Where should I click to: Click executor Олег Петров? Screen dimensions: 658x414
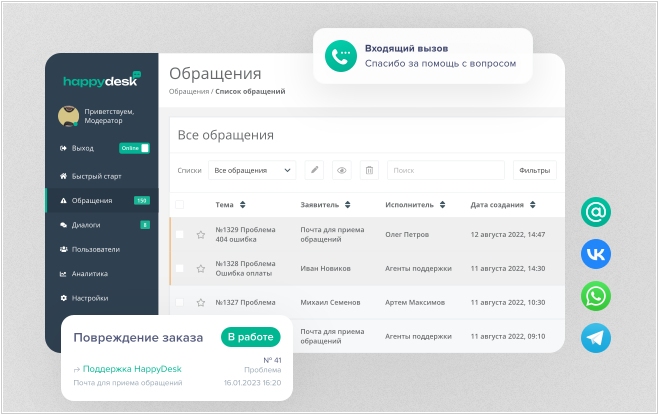click(407, 234)
